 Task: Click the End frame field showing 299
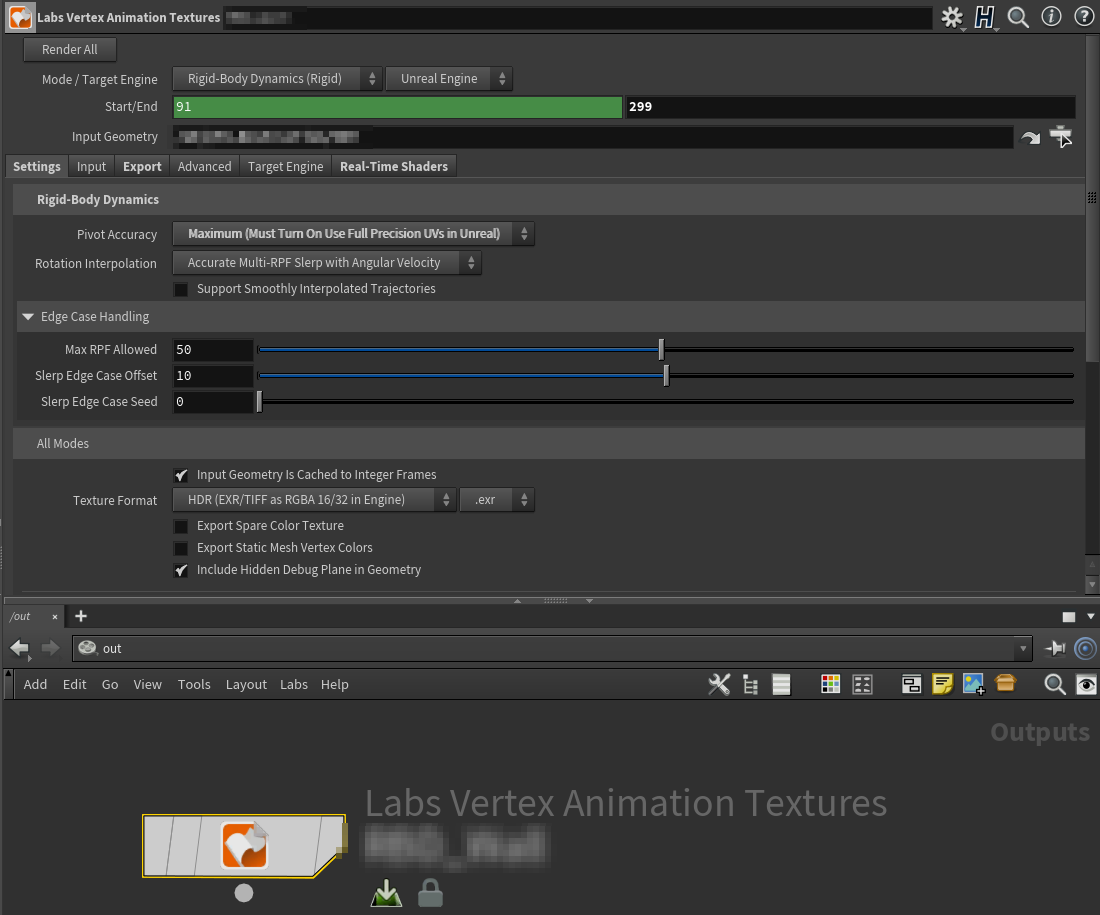tap(850, 107)
